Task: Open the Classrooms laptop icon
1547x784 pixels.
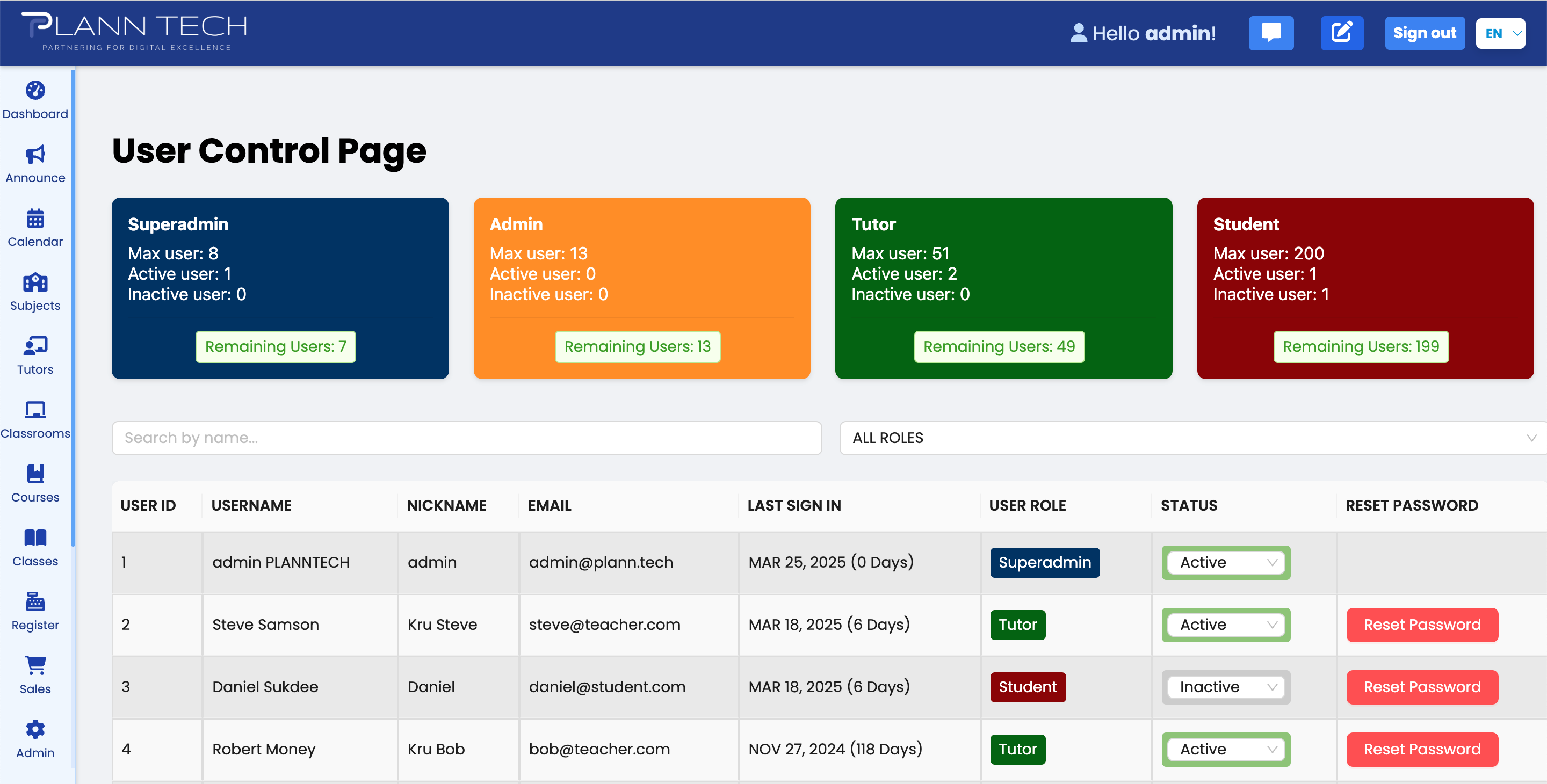Action: click(x=35, y=410)
